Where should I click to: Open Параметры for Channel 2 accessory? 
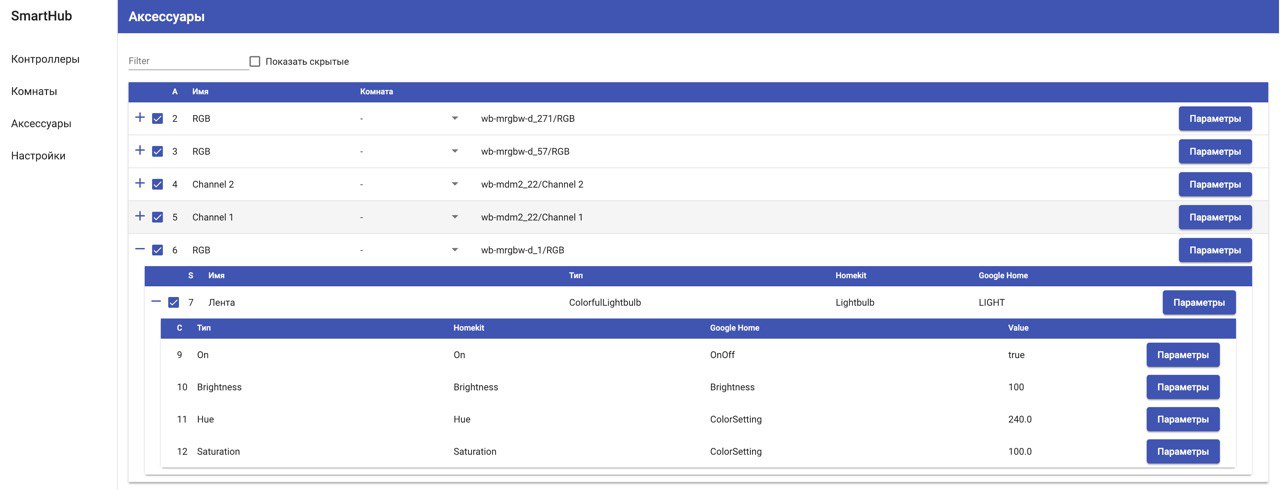coord(1215,184)
